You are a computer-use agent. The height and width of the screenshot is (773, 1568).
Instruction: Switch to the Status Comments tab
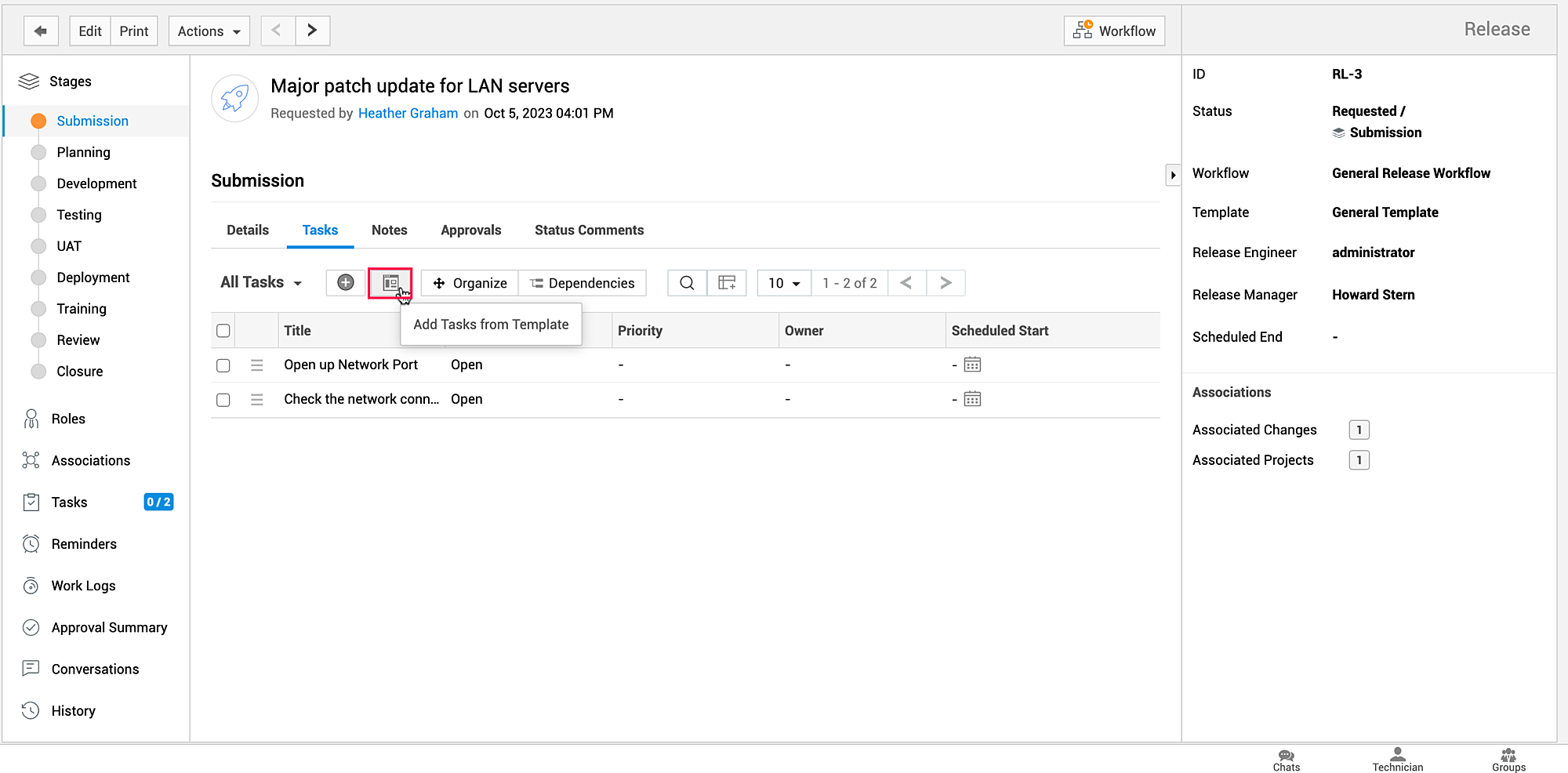(x=589, y=230)
